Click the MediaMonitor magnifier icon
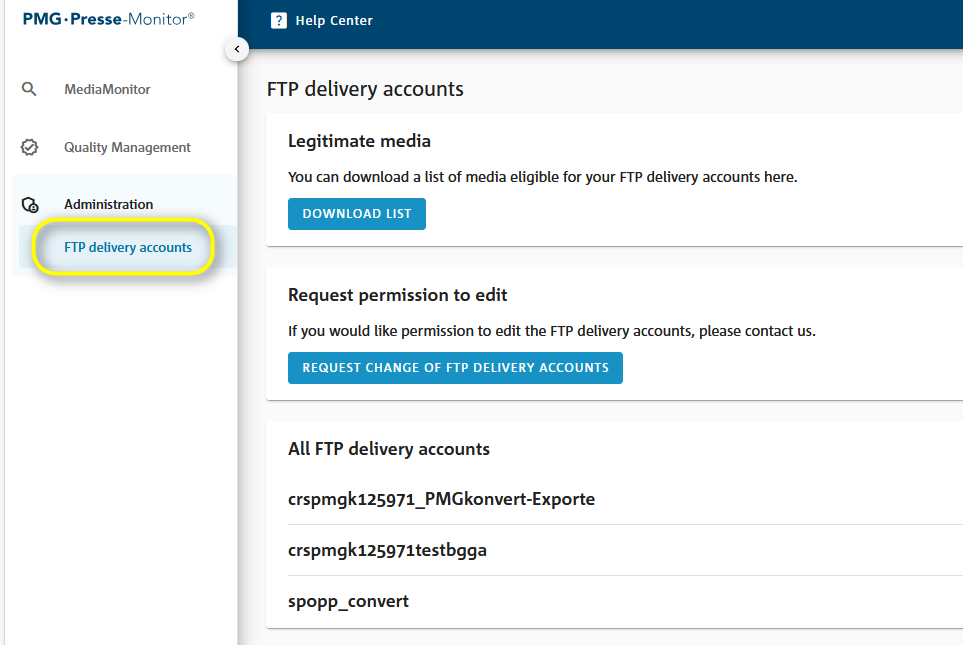This screenshot has width=963, height=645. (x=29, y=89)
